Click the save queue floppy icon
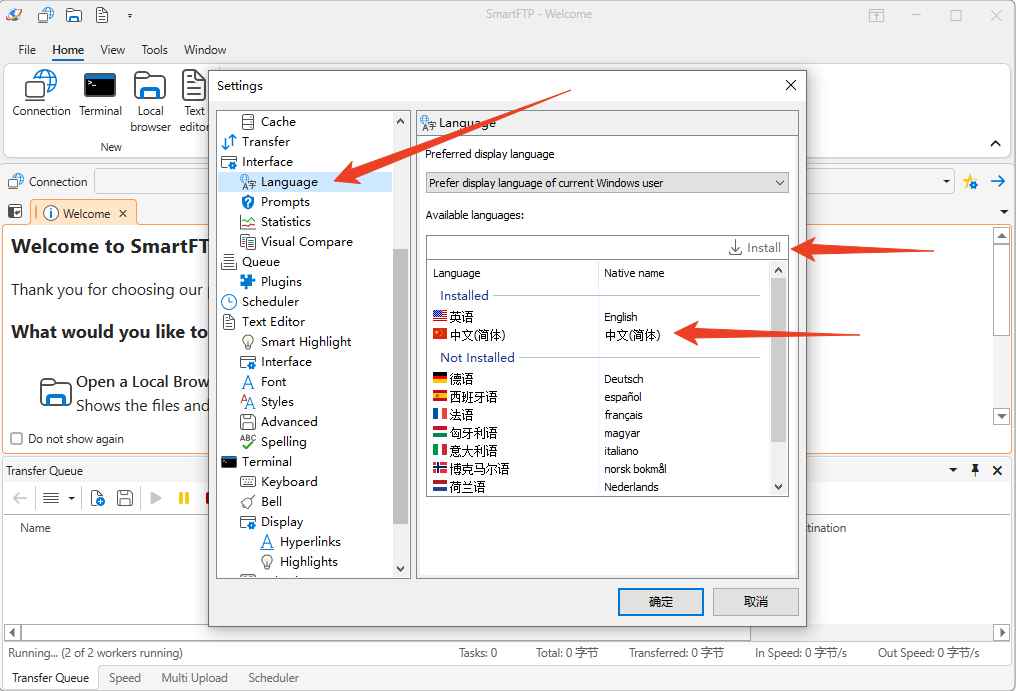Screen dimensions: 1016x691 [x=125, y=498]
